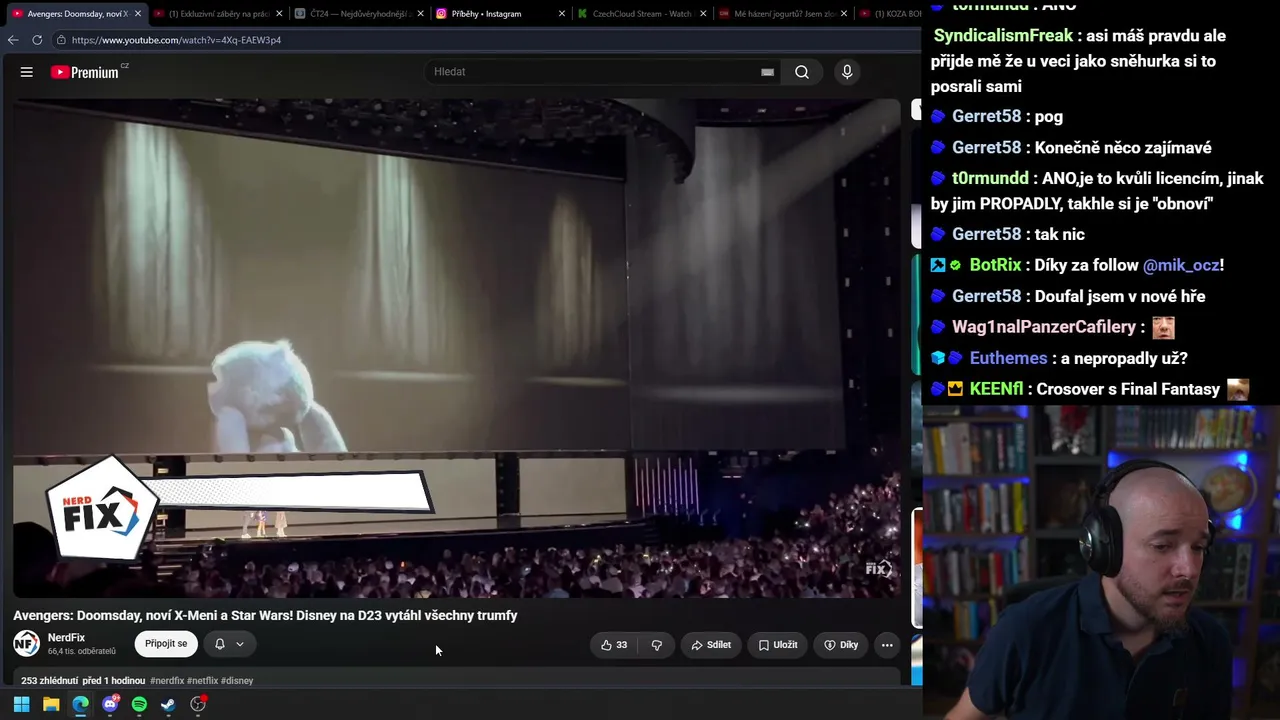Switch to the KOZA BOI tab
This screenshot has width=1280, height=720.
coord(890,14)
